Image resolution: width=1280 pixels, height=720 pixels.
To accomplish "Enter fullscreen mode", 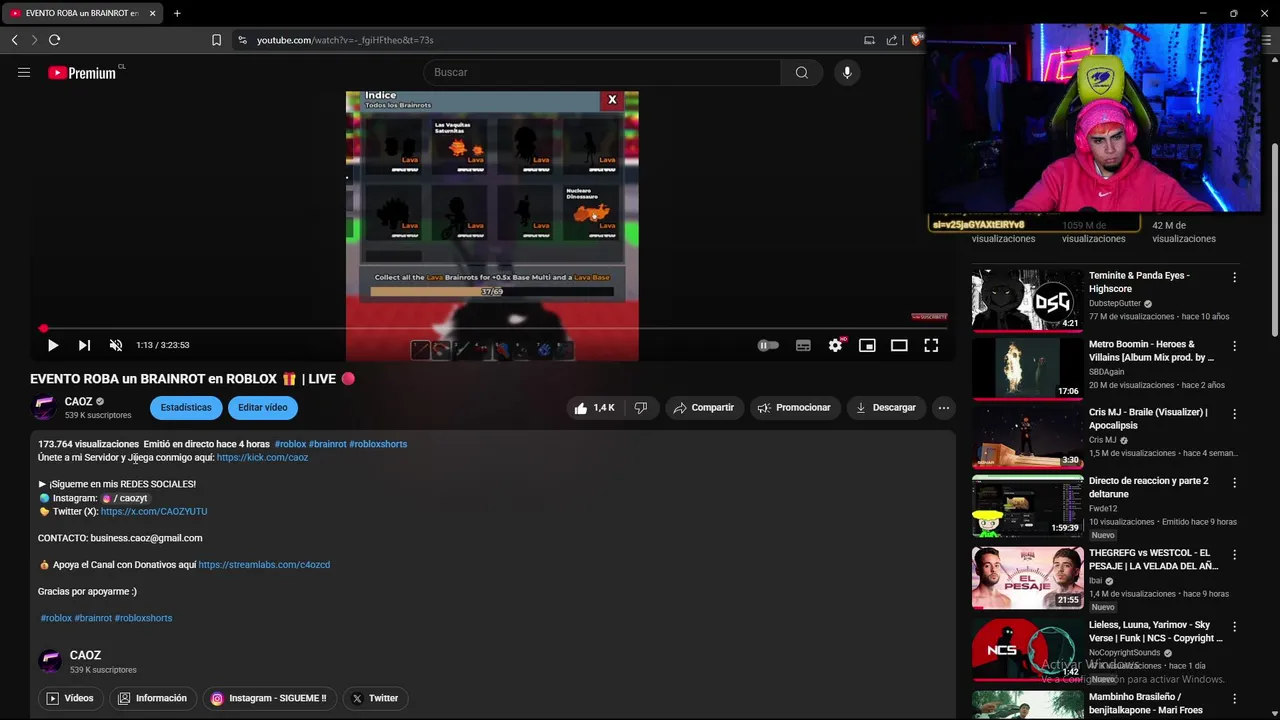I will [x=931, y=345].
